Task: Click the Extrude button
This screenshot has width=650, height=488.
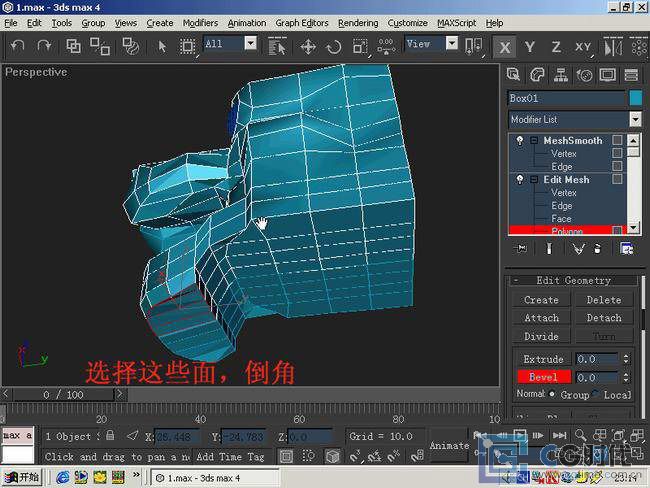Action: click(543, 359)
